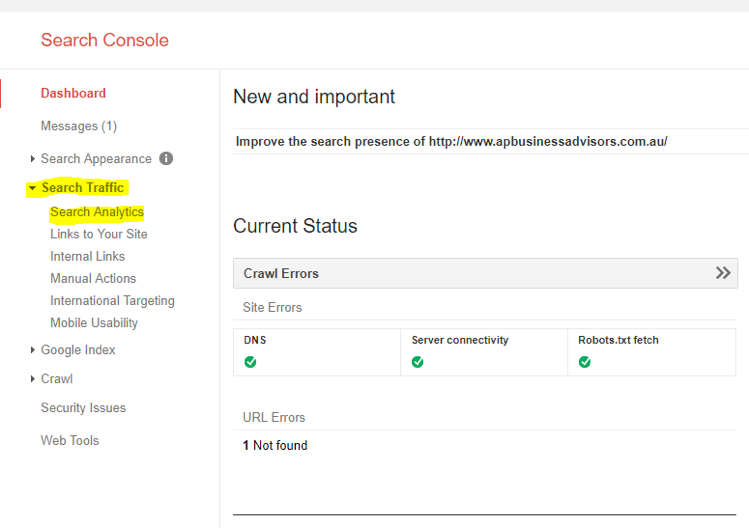
Task: Open the Internal Links page
Action: (88, 256)
